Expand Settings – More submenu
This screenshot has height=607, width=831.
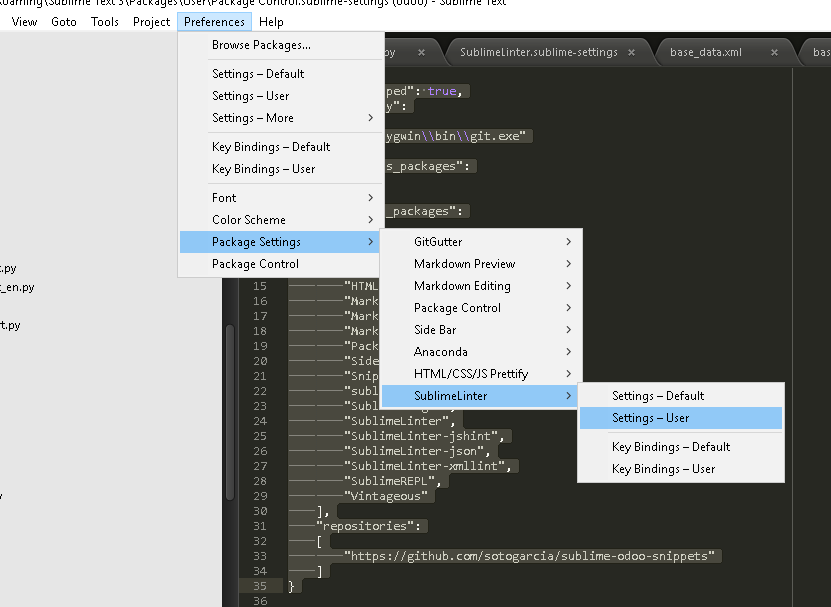tap(280, 118)
